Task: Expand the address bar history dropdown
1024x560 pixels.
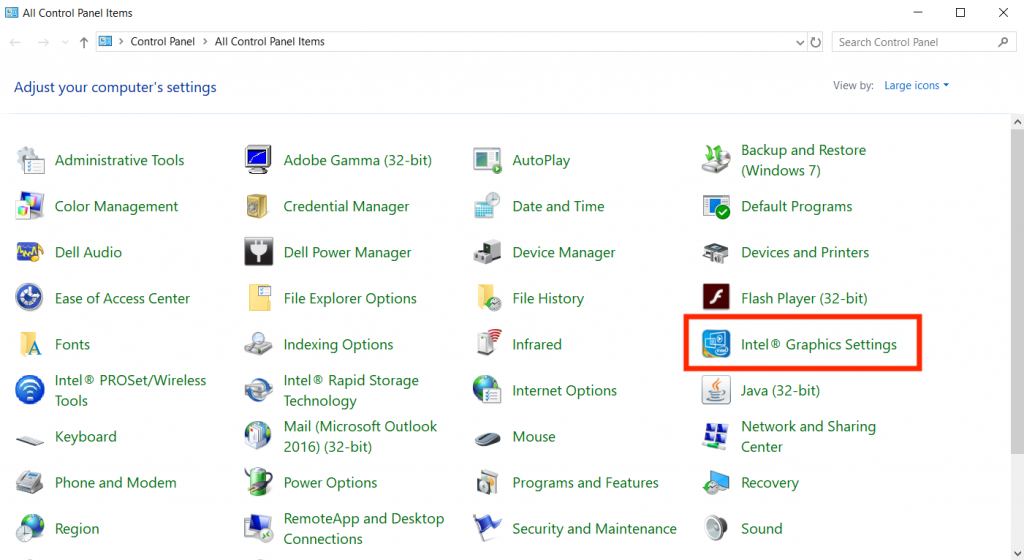Action: click(x=800, y=42)
